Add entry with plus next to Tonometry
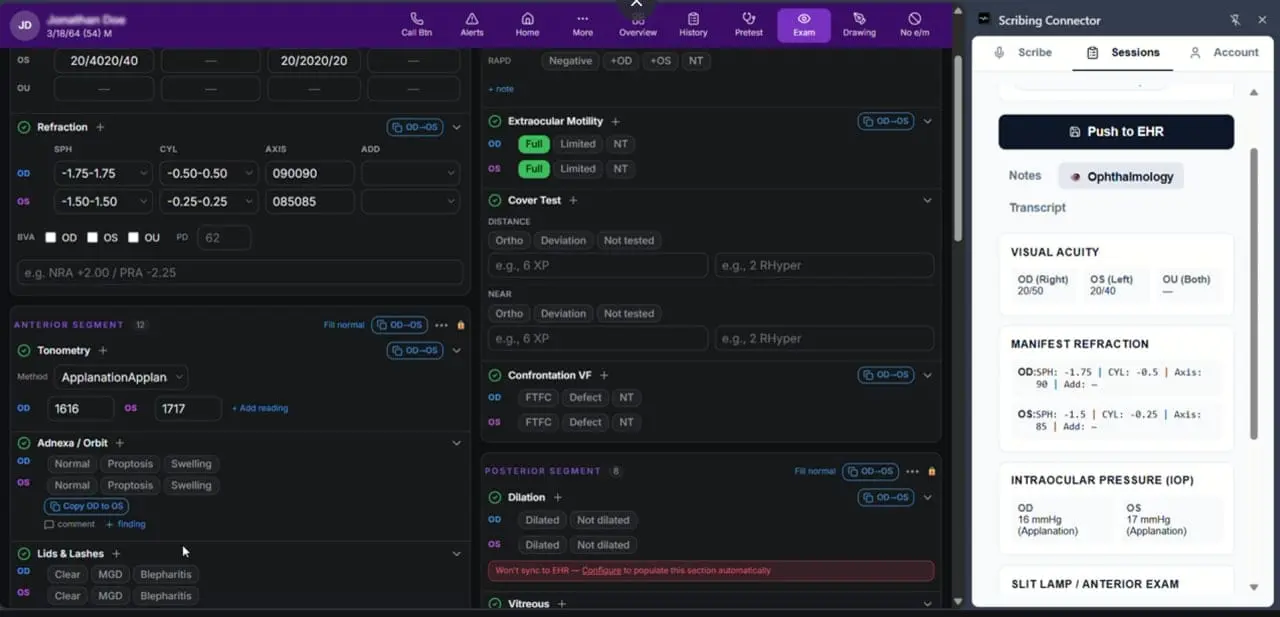The image size is (1280, 617). point(103,350)
